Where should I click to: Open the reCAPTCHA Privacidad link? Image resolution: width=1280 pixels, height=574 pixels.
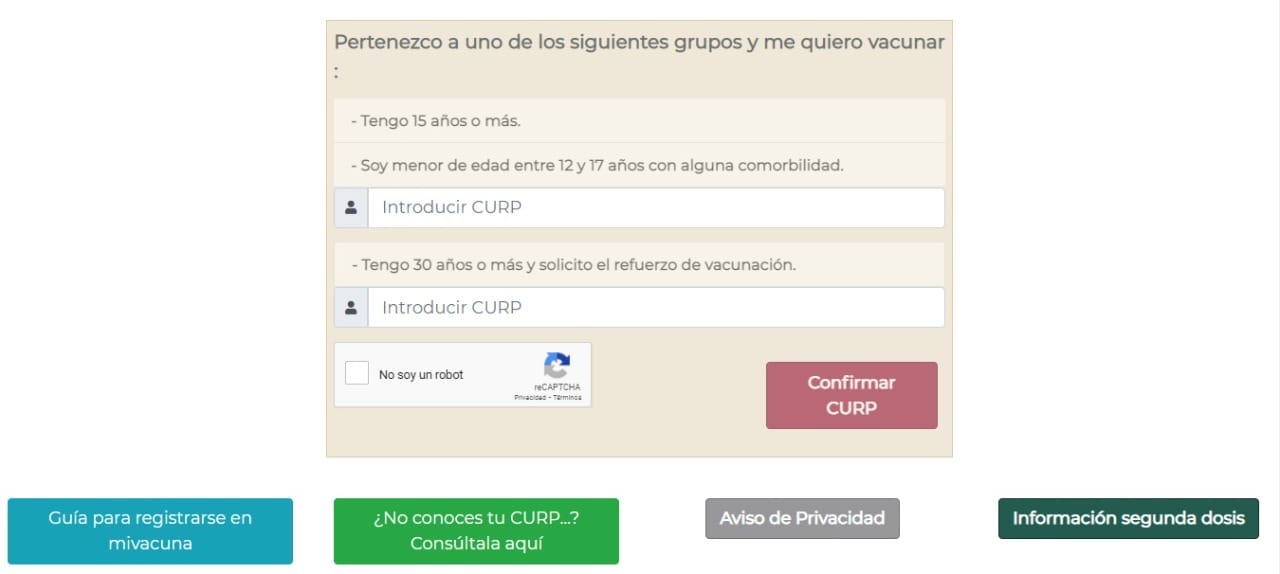530,398
